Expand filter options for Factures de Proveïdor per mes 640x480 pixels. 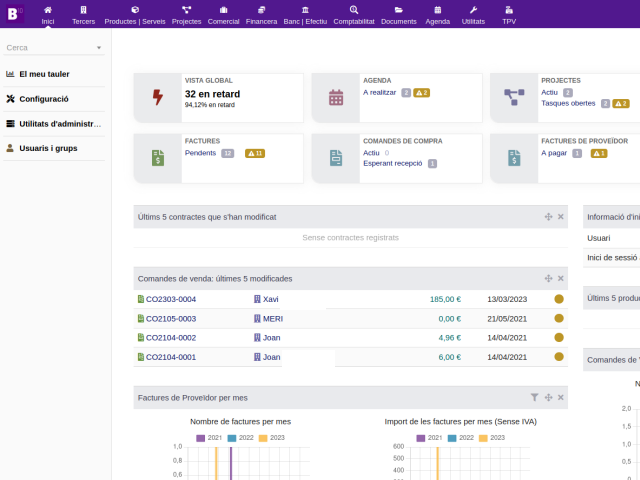(534, 398)
